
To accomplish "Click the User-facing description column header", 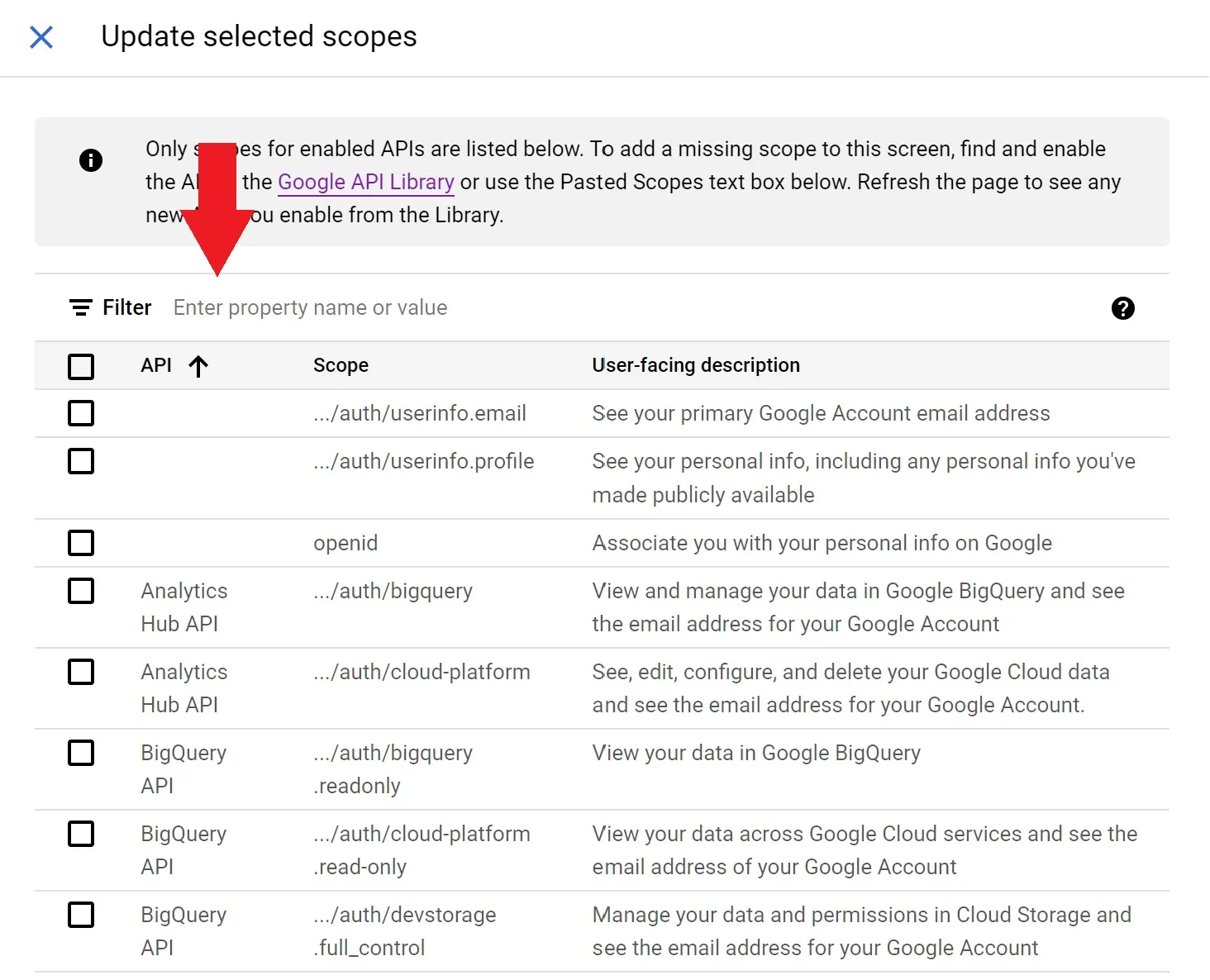I will click(x=695, y=365).
